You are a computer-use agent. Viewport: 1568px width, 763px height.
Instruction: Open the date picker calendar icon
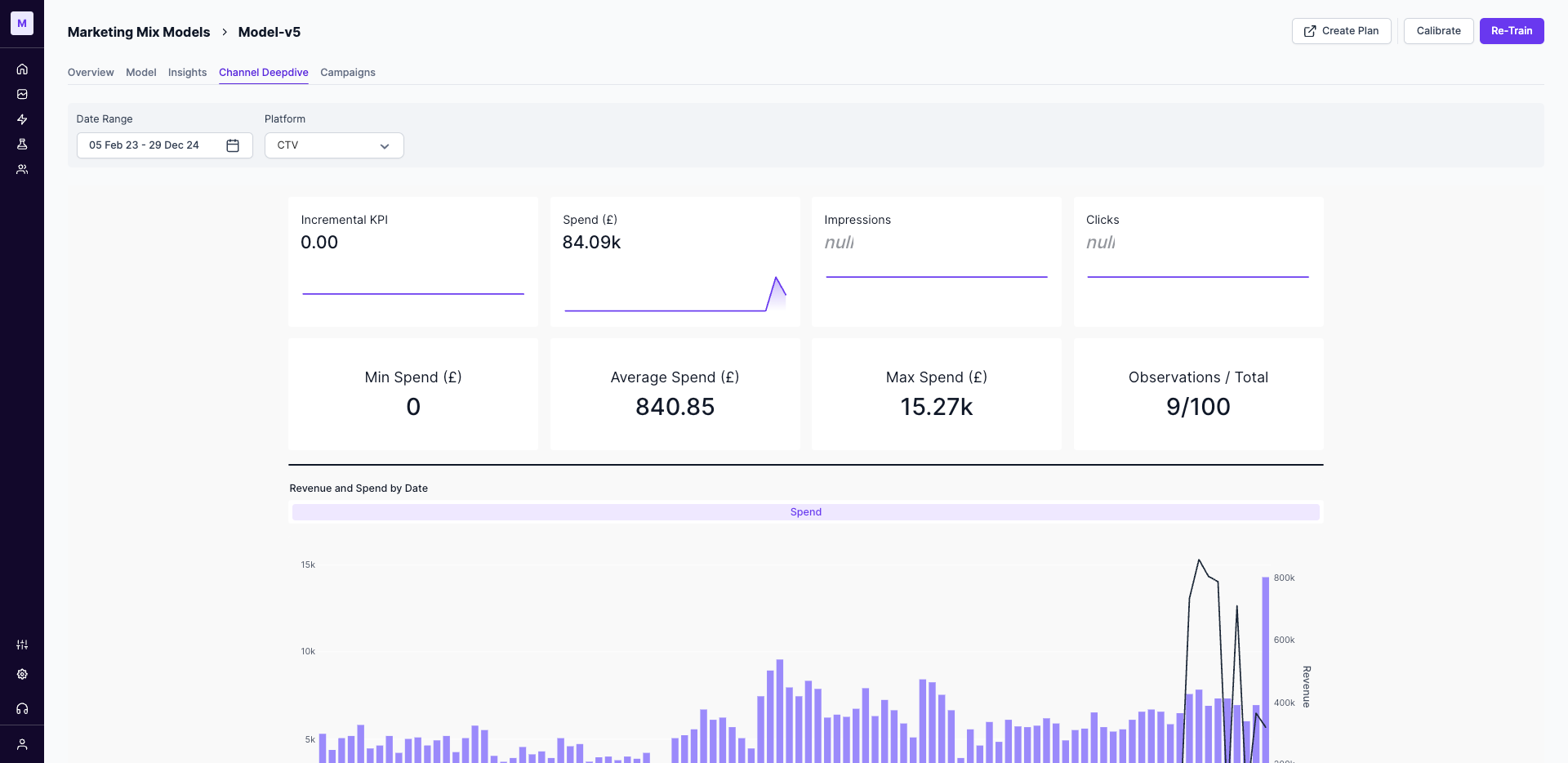(233, 145)
